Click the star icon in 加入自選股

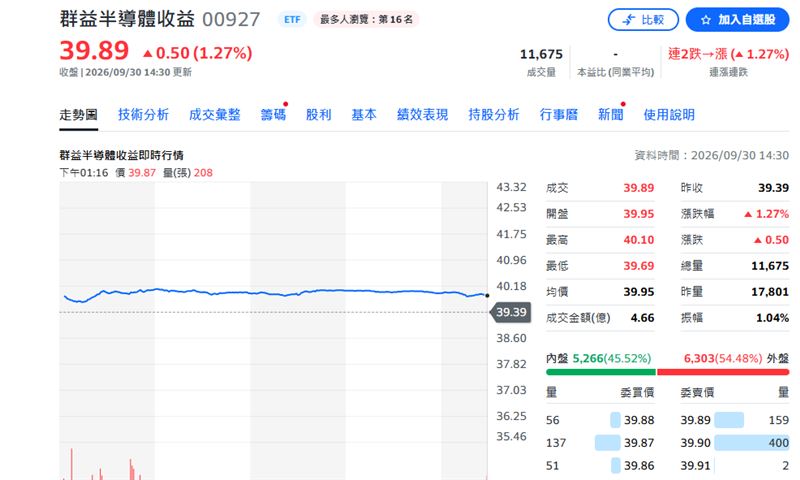click(706, 20)
